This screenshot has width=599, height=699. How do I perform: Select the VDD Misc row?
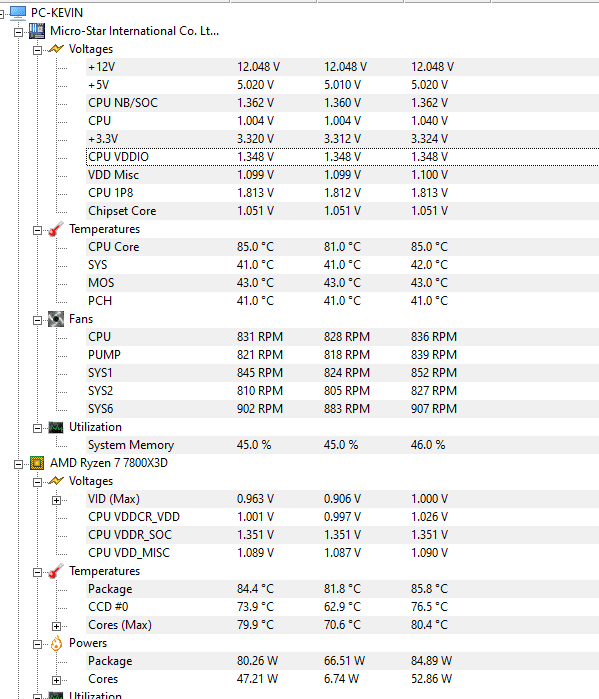click(x=342, y=175)
